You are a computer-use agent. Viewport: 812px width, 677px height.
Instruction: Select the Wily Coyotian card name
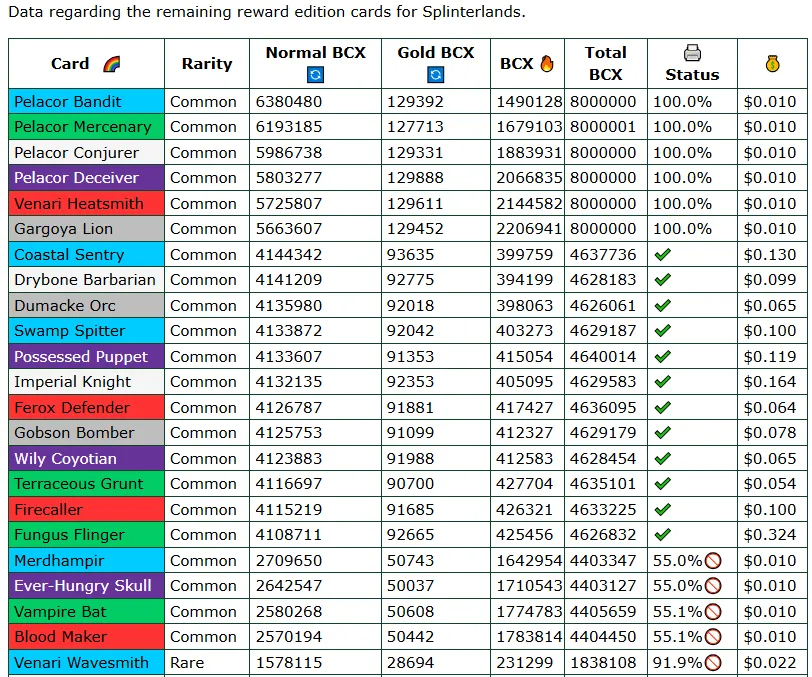65,458
